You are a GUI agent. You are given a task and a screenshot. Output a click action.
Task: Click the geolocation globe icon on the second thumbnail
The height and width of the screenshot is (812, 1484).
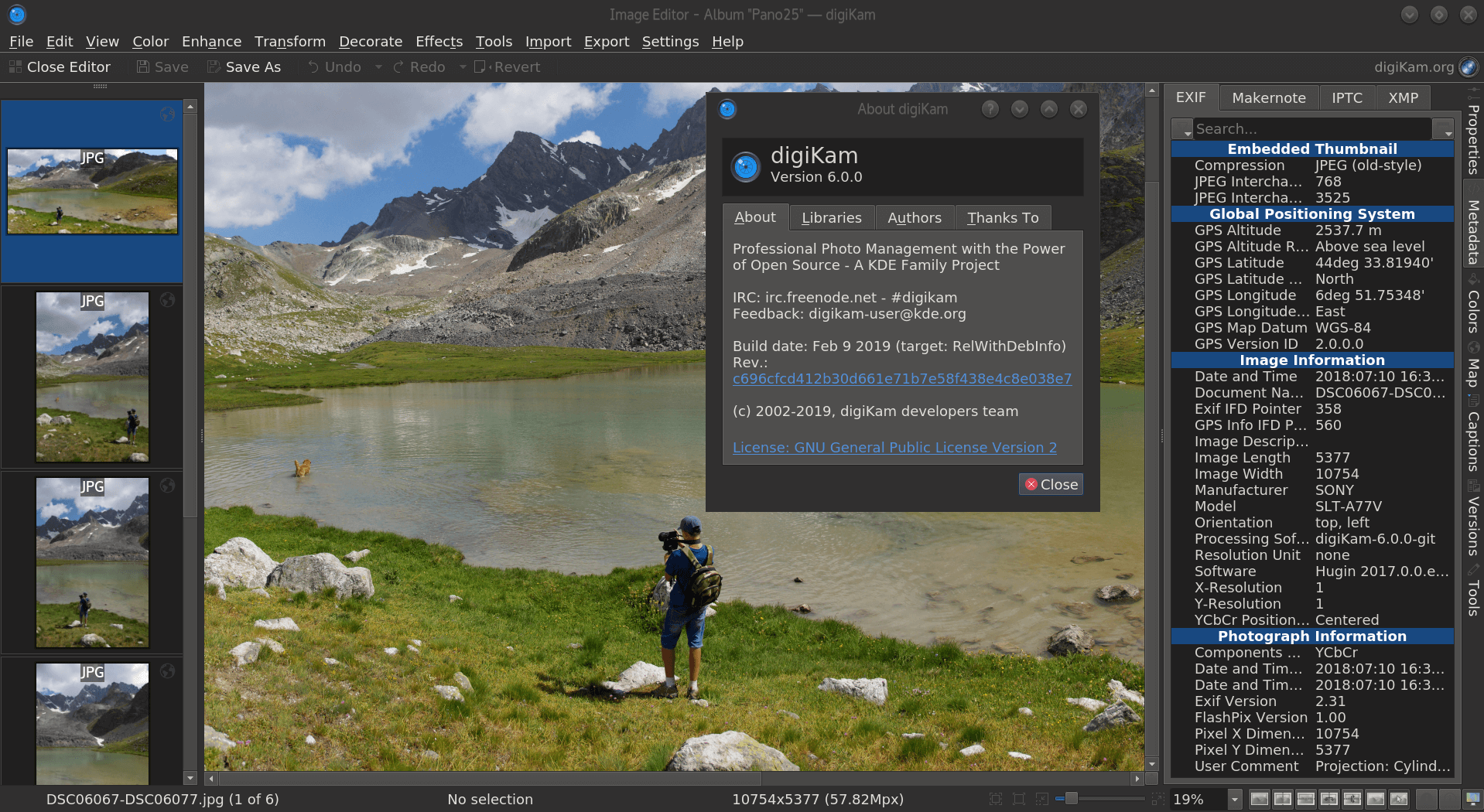click(x=167, y=300)
